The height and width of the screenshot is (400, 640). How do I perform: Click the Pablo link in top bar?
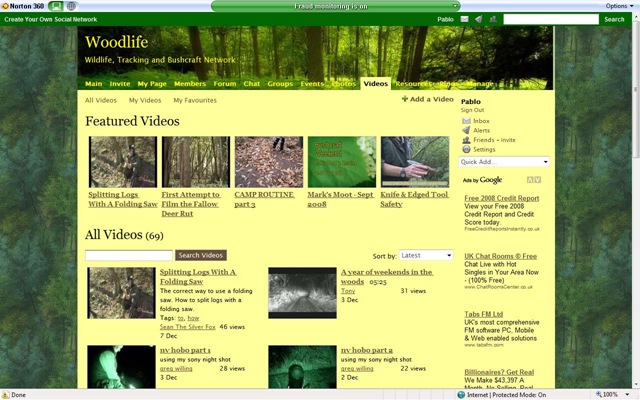pyautogui.click(x=445, y=19)
